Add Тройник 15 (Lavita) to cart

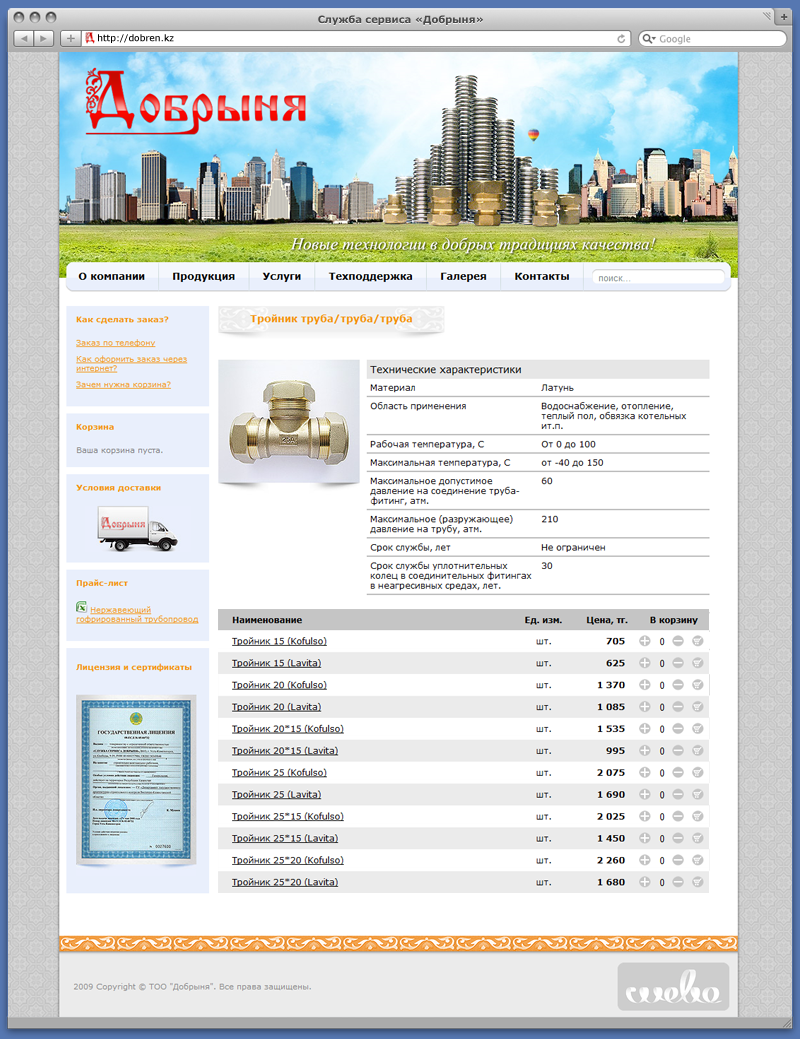click(697, 663)
